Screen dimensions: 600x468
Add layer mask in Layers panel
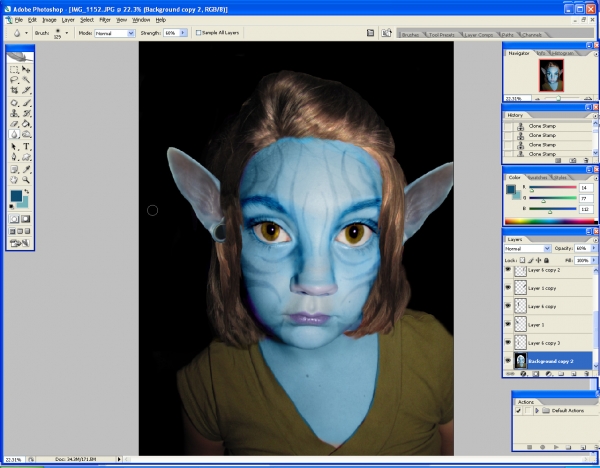(536, 373)
